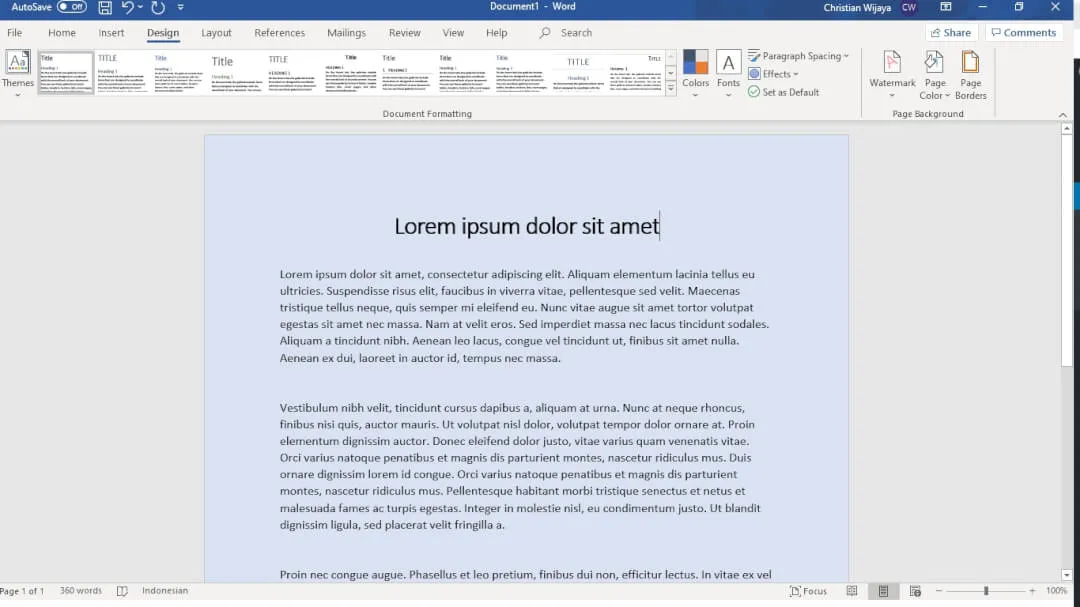
Task: Select the second style set with uppercase TITLE
Action: pos(122,73)
